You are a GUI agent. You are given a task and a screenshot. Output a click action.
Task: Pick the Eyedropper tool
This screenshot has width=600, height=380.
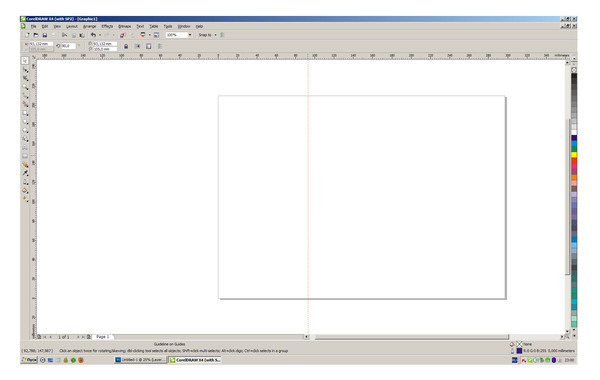click(x=25, y=173)
